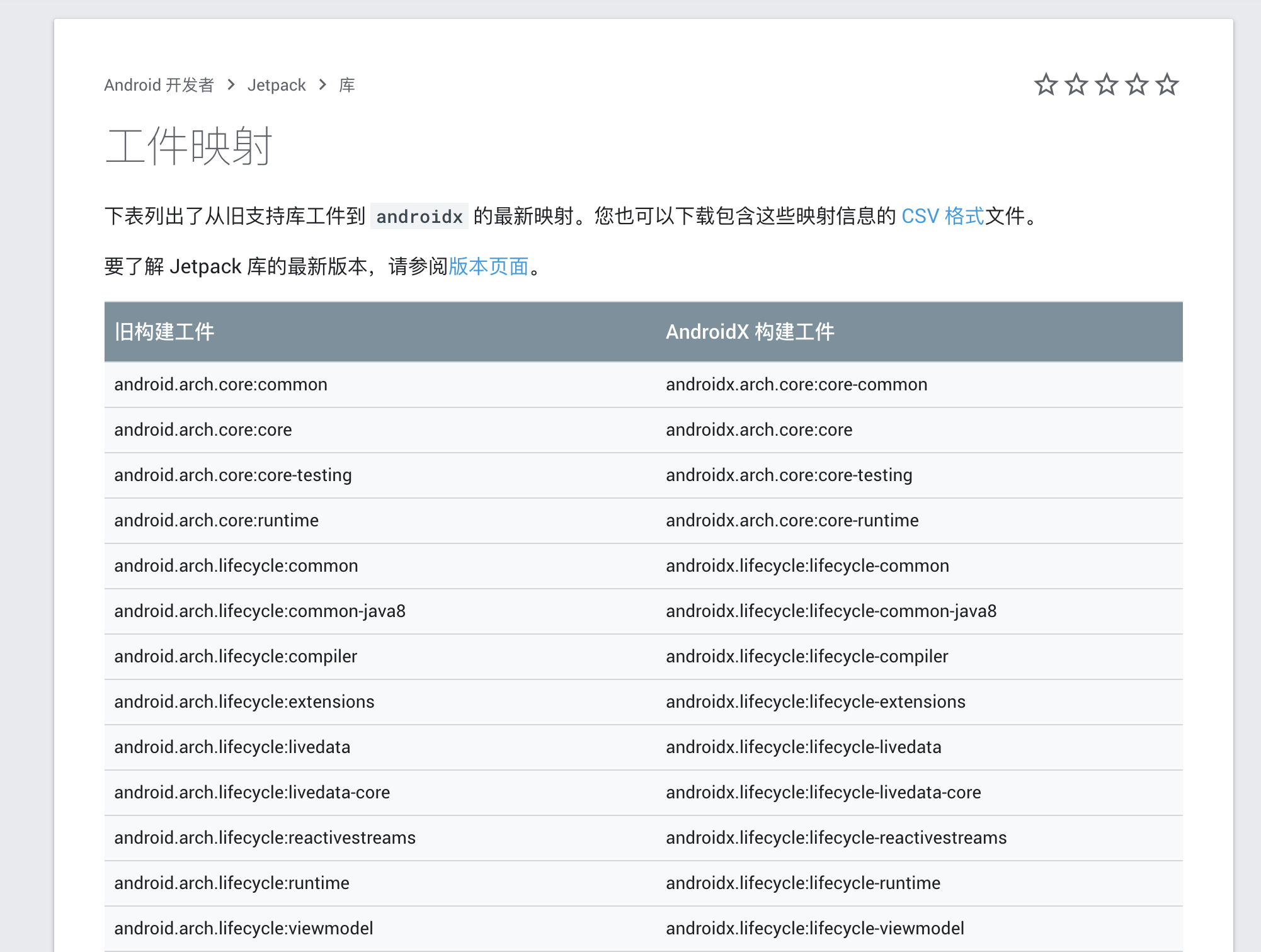Viewport: 1261px width, 952px height.
Task: Go to Jetpack breadcrumb
Action: click(276, 85)
